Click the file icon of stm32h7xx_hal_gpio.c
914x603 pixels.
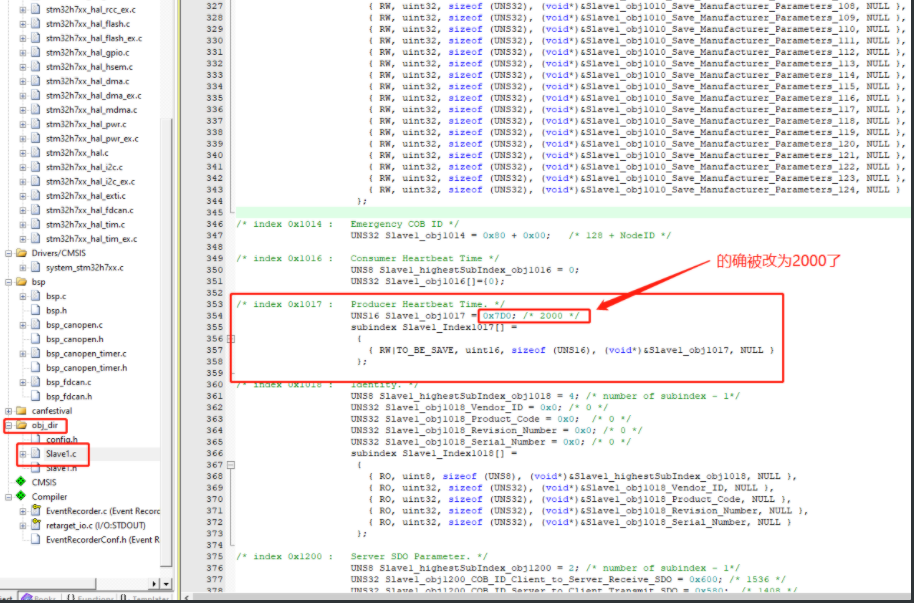[x=36, y=52]
